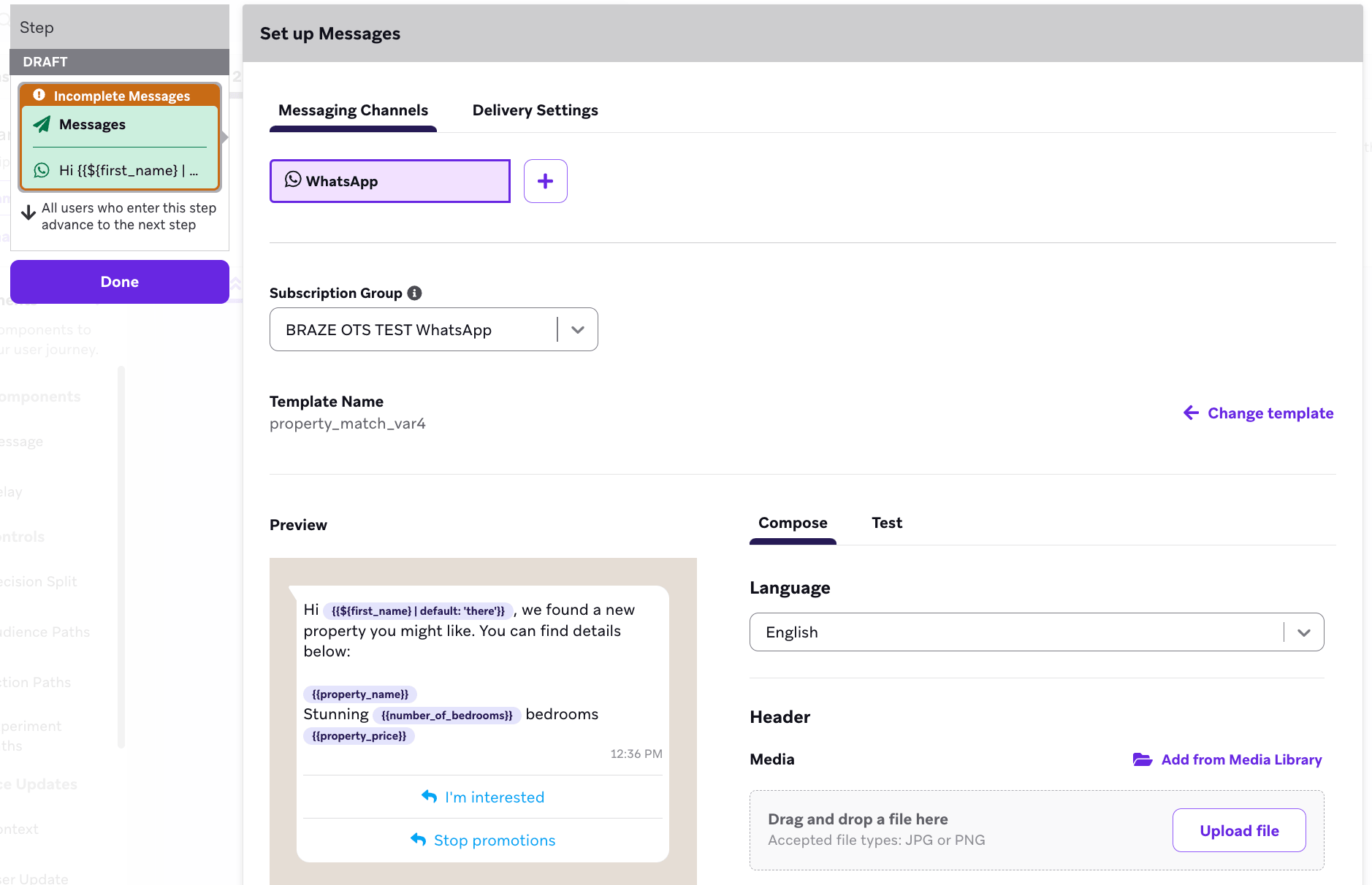The width and height of the screenshot is (1372, 885).
Task: Click the back arrow beside Change template
Action: (1191, 413)
